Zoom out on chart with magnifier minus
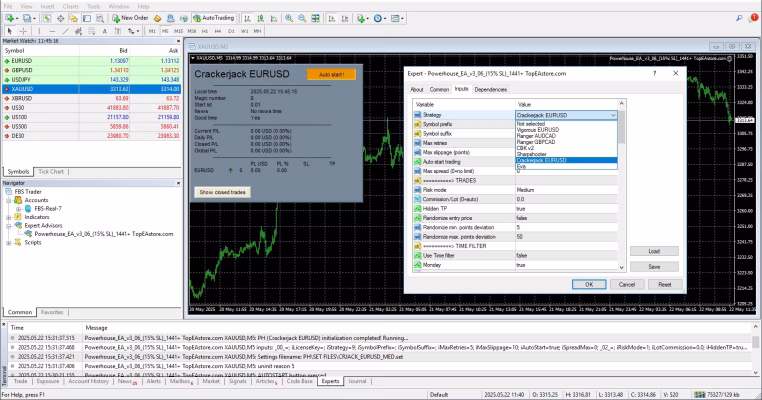Viewport: 762px width, 400px height. pos(302,18)
